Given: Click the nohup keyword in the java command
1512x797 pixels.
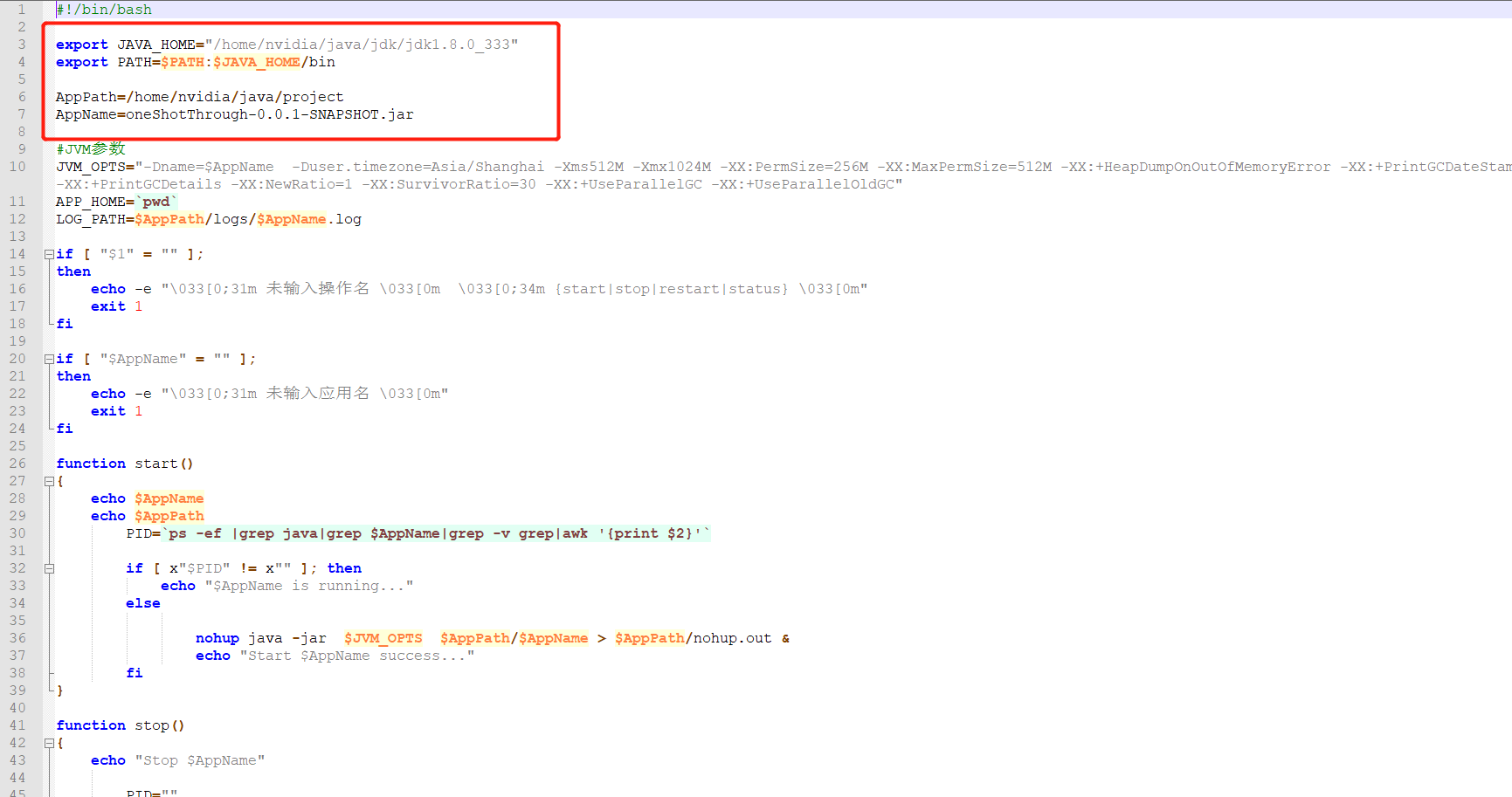Looking at the screenshot, I should [217, 638].
